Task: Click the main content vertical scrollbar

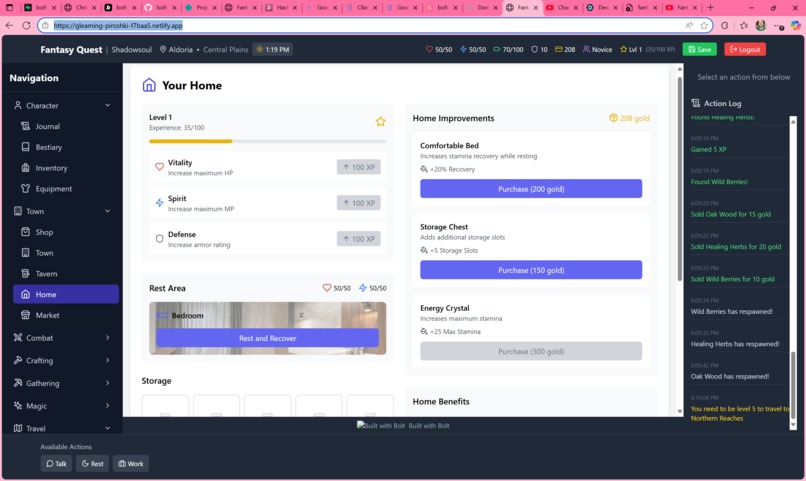Action: point(680,179)
